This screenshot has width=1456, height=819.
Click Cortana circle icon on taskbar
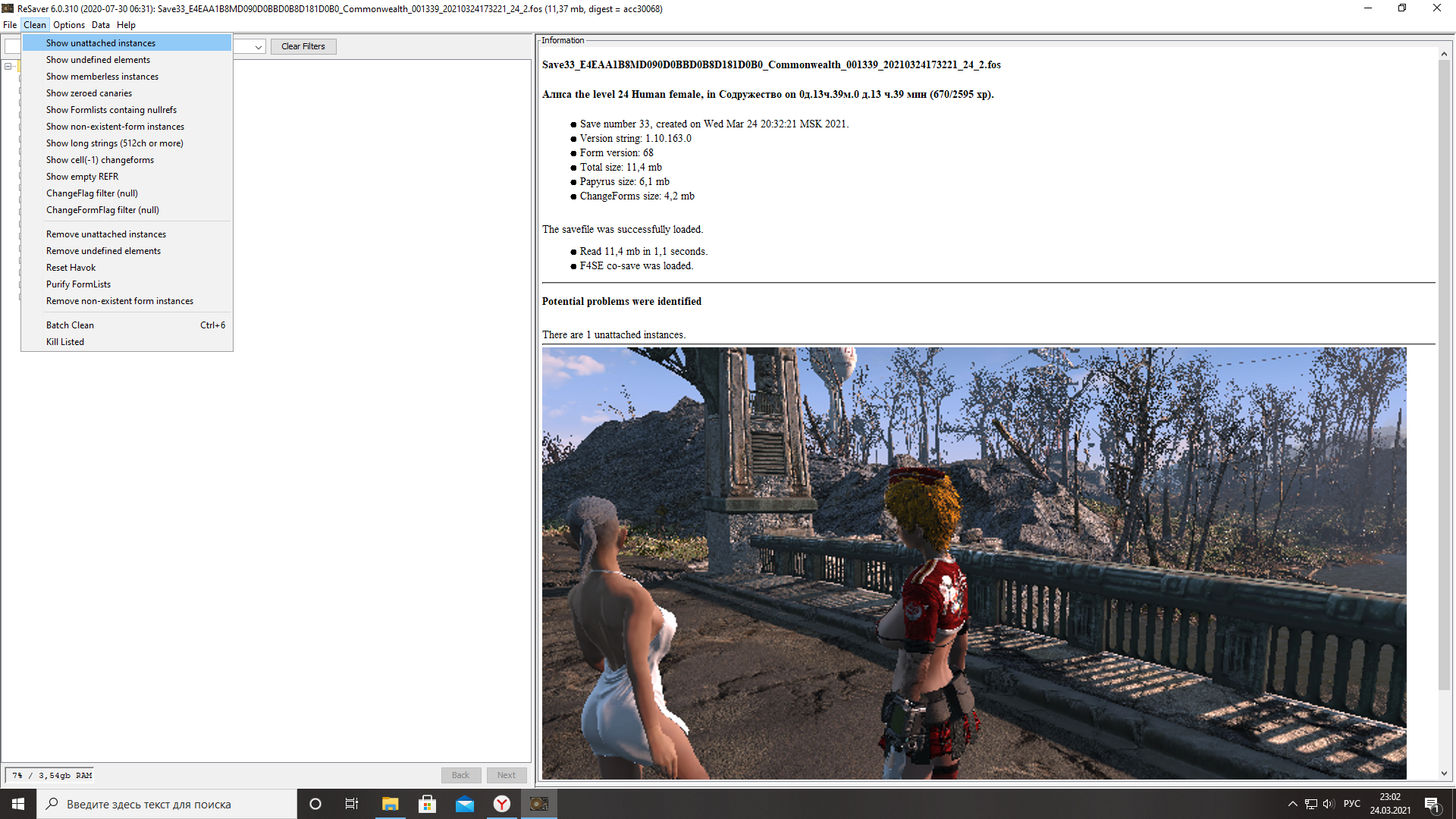tap(315, 804)
